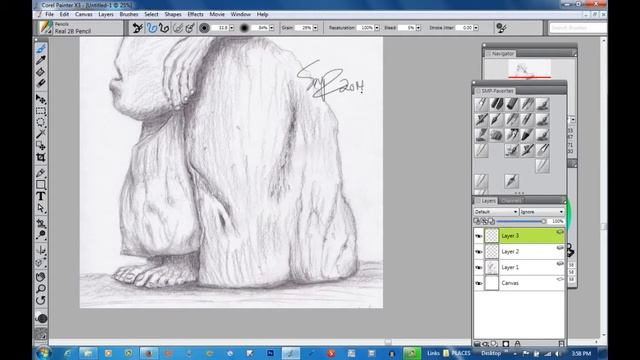Click New Layer Mask button in Layers panel
This screenshot has width=640, height=360.
[x=506, y=344]
